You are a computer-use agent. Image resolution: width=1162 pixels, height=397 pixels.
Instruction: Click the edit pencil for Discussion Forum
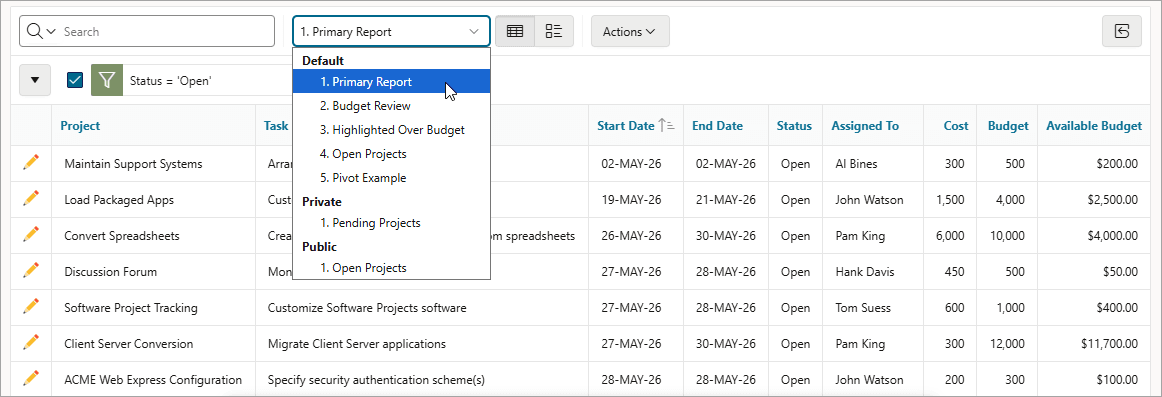30,270
